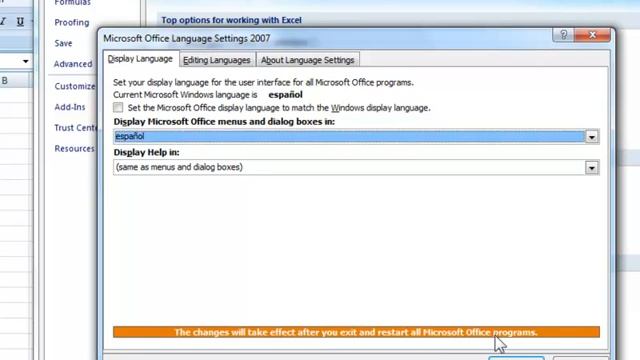
Task: Open the Proofing options category
Action: (x=72, y=22)
